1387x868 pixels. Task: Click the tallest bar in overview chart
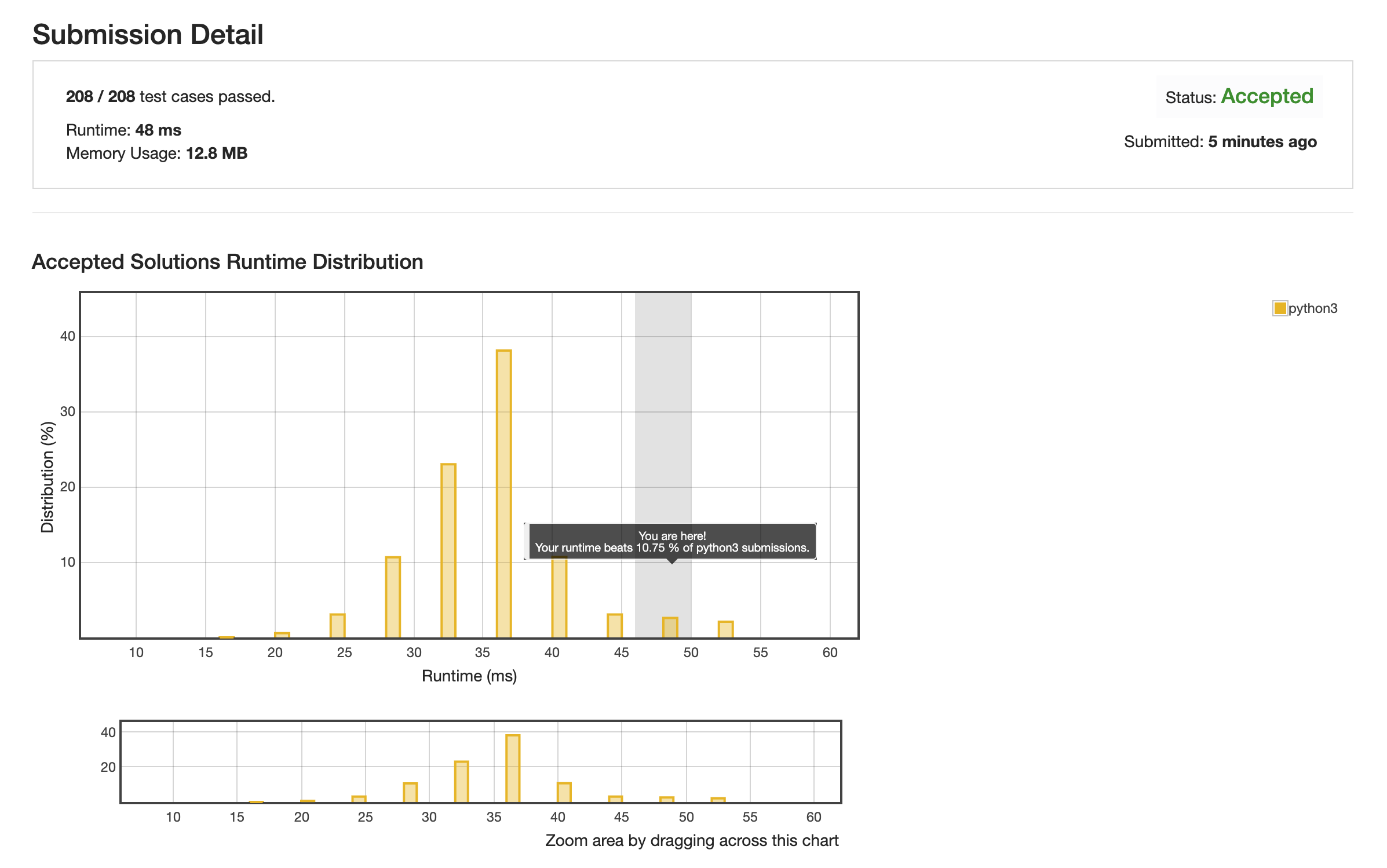(512, 768)
